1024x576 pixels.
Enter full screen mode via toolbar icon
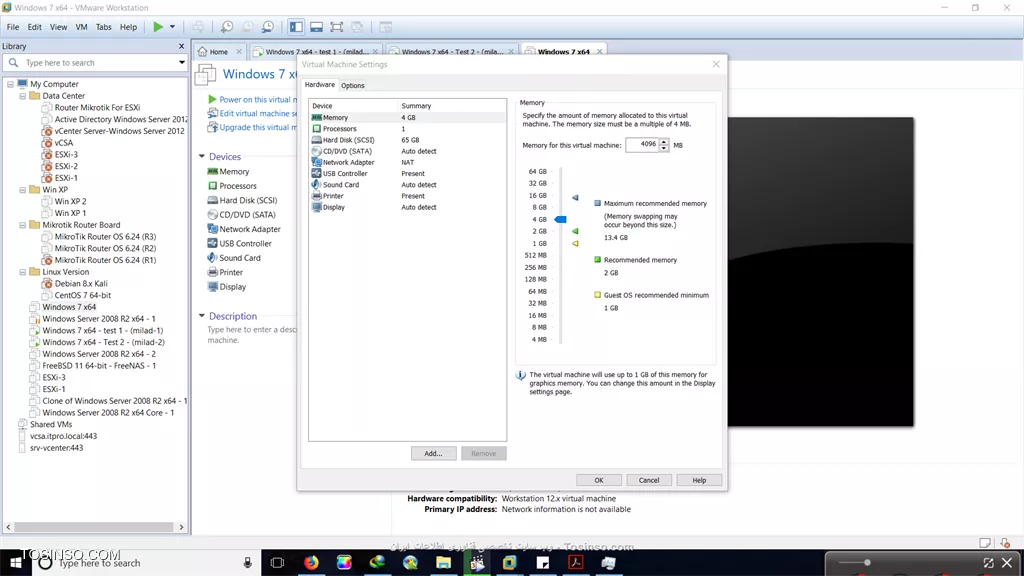[336, 27]
